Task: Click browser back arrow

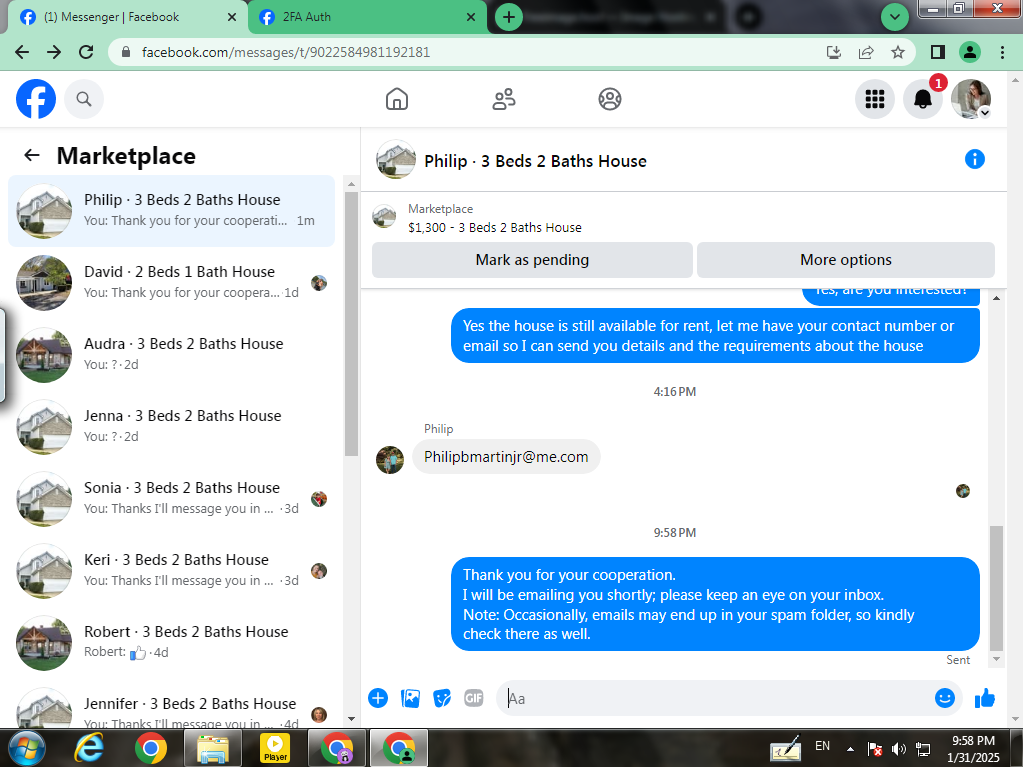Action: pyautogui.click(x=22, y=52)
